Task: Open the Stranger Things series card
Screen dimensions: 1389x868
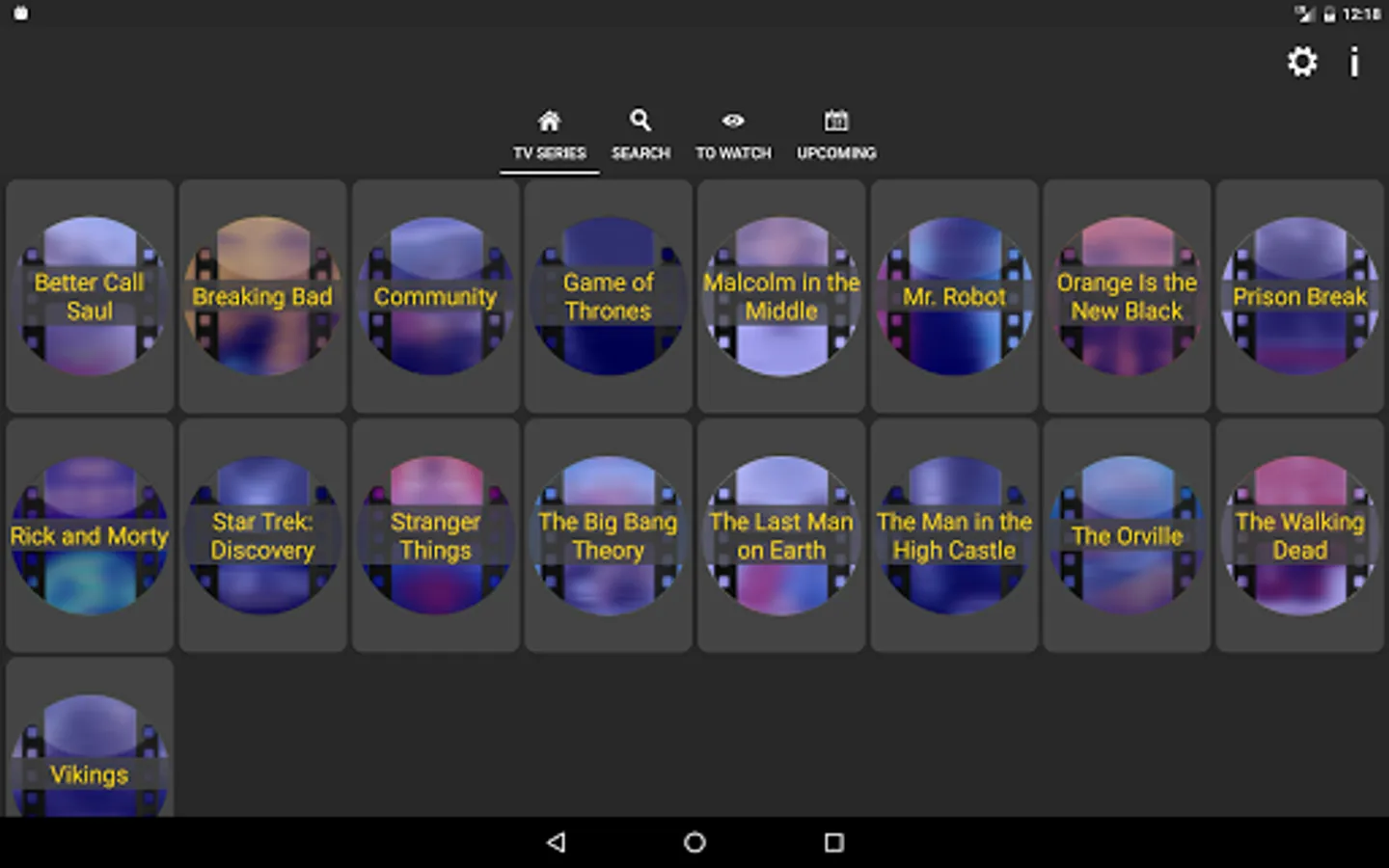Action: pyautogui.click(x=435, y=535)
